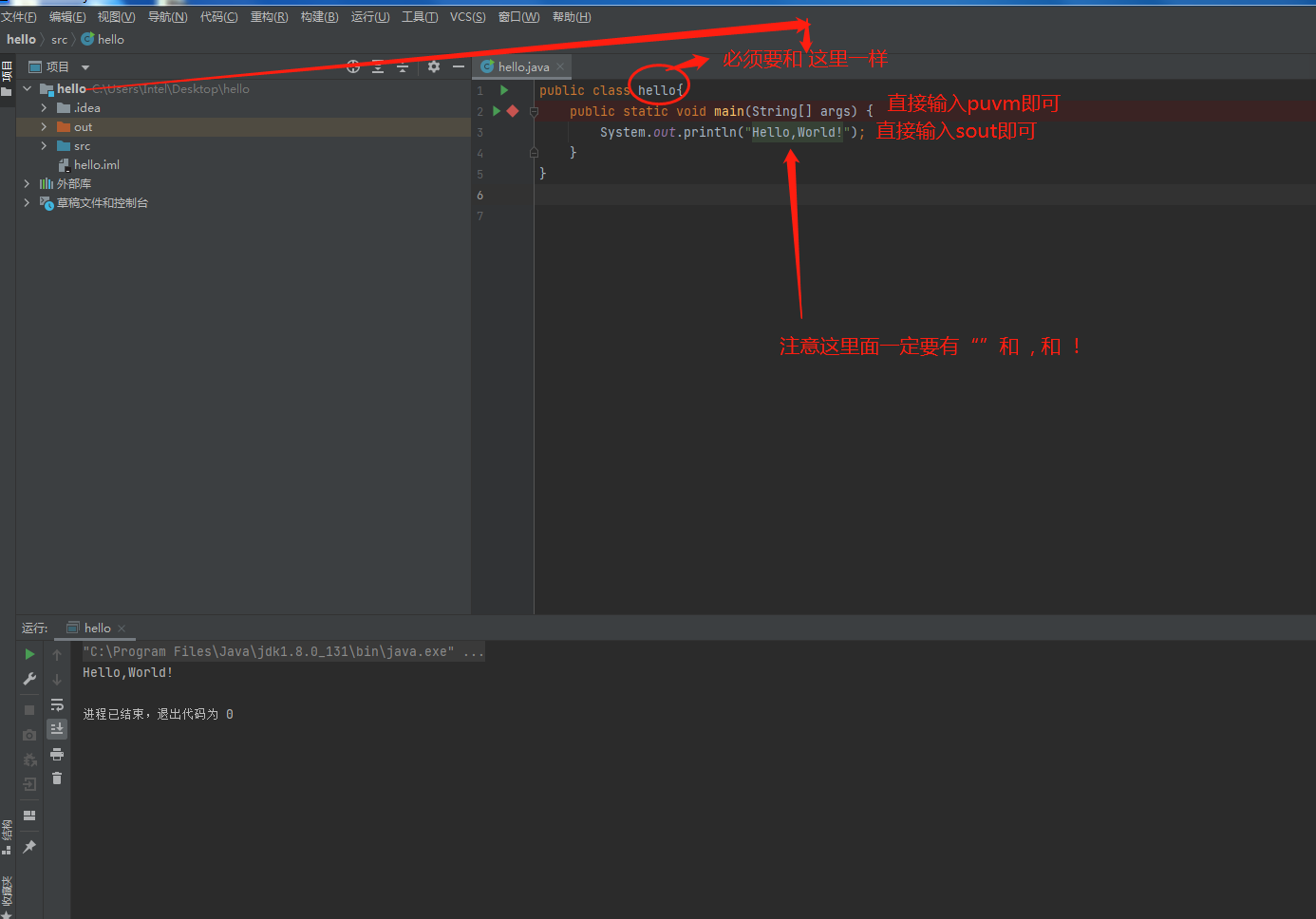The image size is (1316, 919).
Task: Open the 构建(B) menu
Action: [x=320, y=17]
